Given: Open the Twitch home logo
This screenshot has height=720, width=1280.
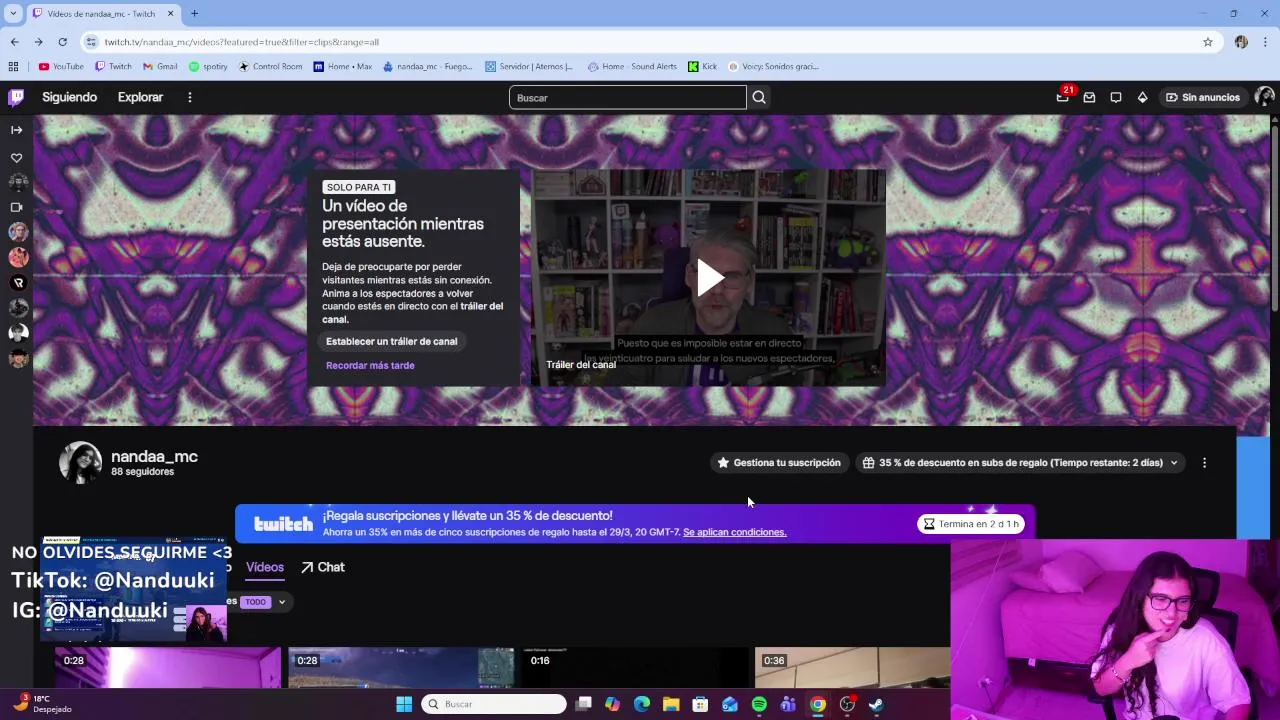Looking at the screenshot, I should pos(16,97).
